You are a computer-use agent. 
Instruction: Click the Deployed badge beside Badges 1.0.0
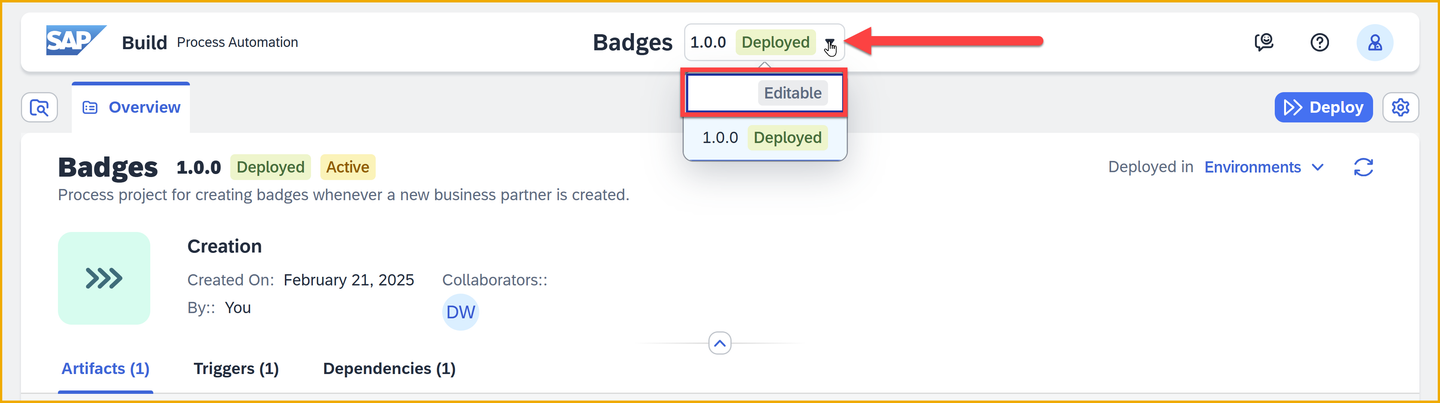270,167
